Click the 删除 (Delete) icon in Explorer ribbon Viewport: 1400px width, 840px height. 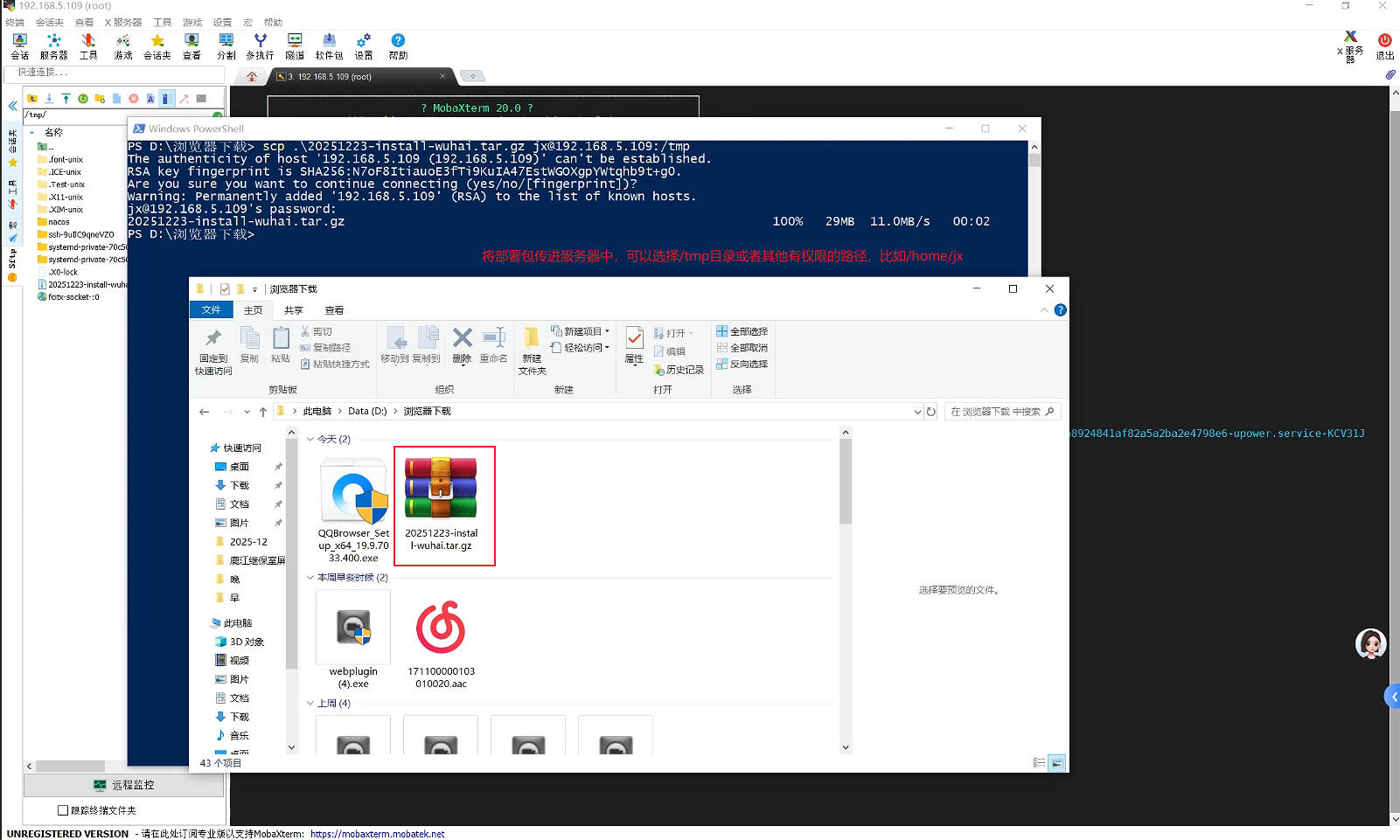coord(462,344)
